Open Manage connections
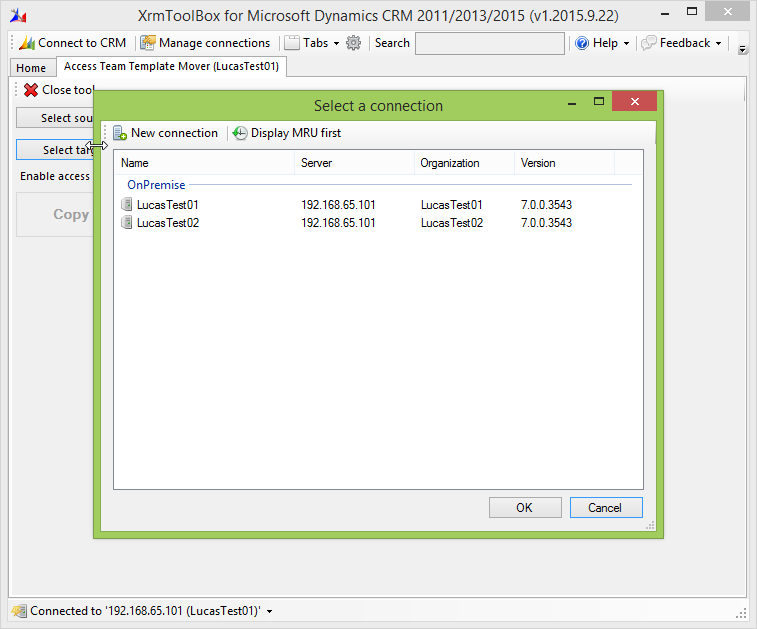757x629 pixels. (205, 43)
